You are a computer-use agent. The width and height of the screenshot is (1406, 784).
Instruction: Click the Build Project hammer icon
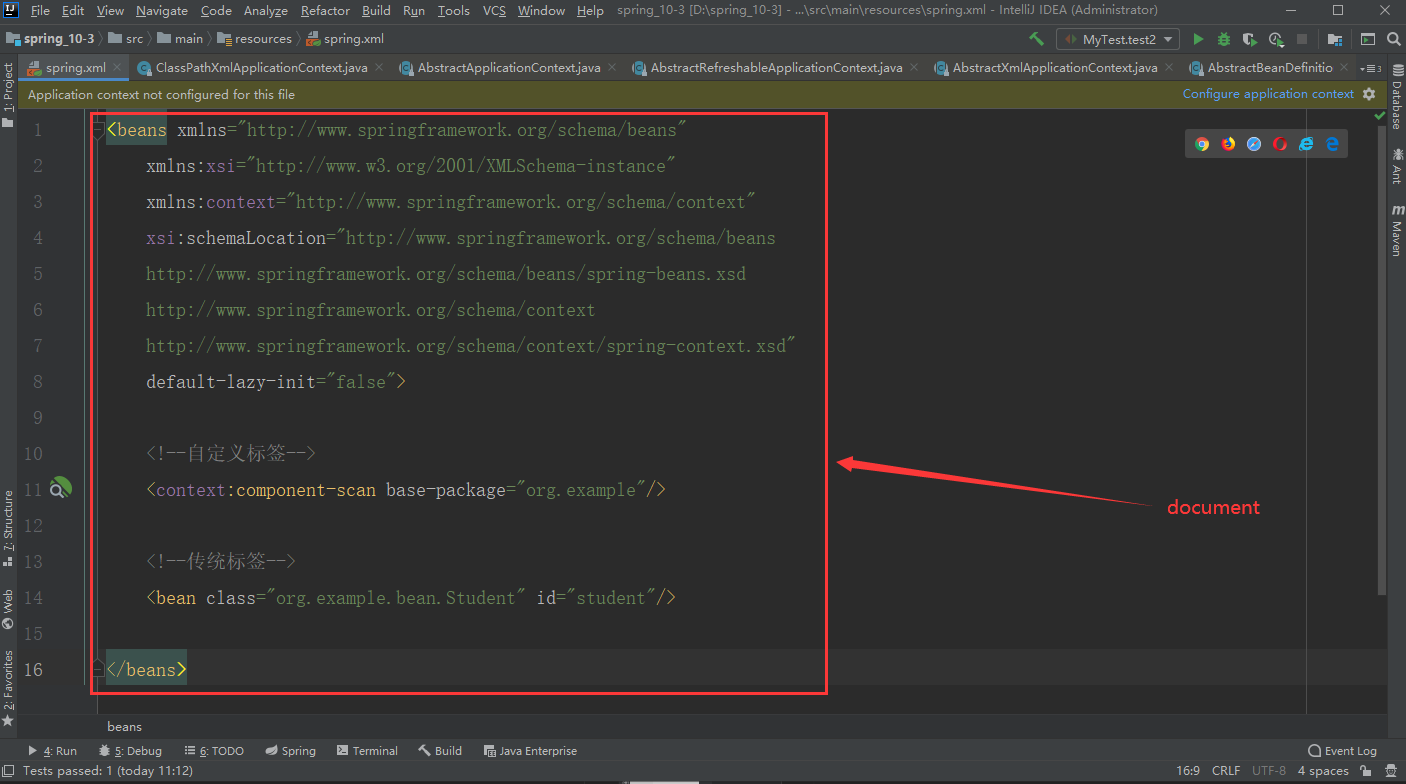pyautogui.click(x=1037, y=39)
